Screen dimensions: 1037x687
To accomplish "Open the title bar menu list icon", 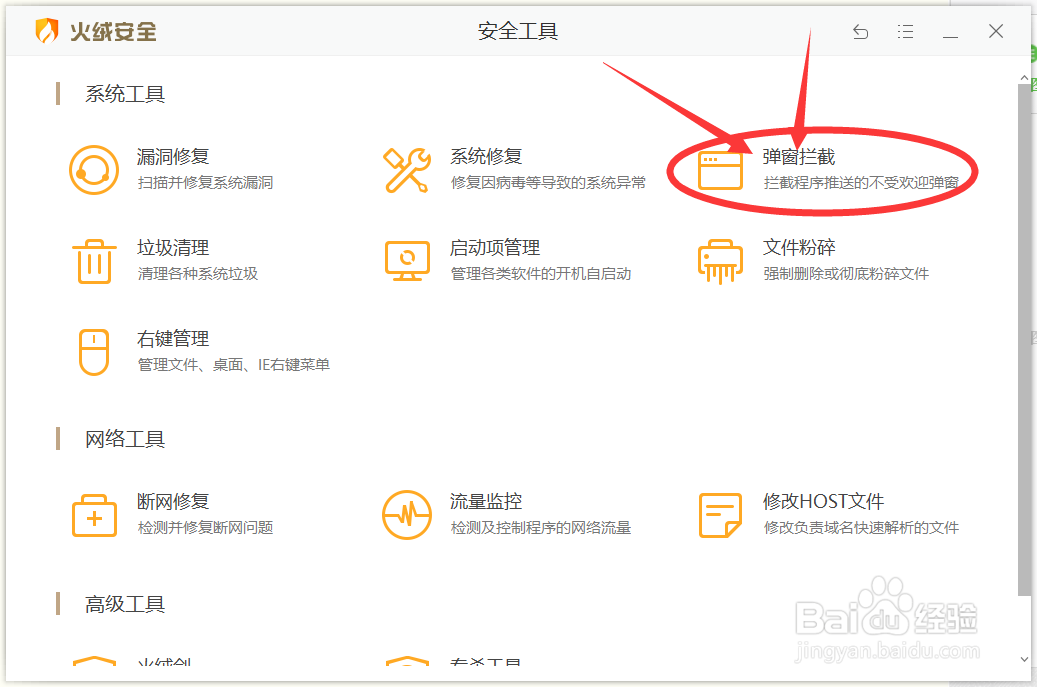I will point(905,31).
